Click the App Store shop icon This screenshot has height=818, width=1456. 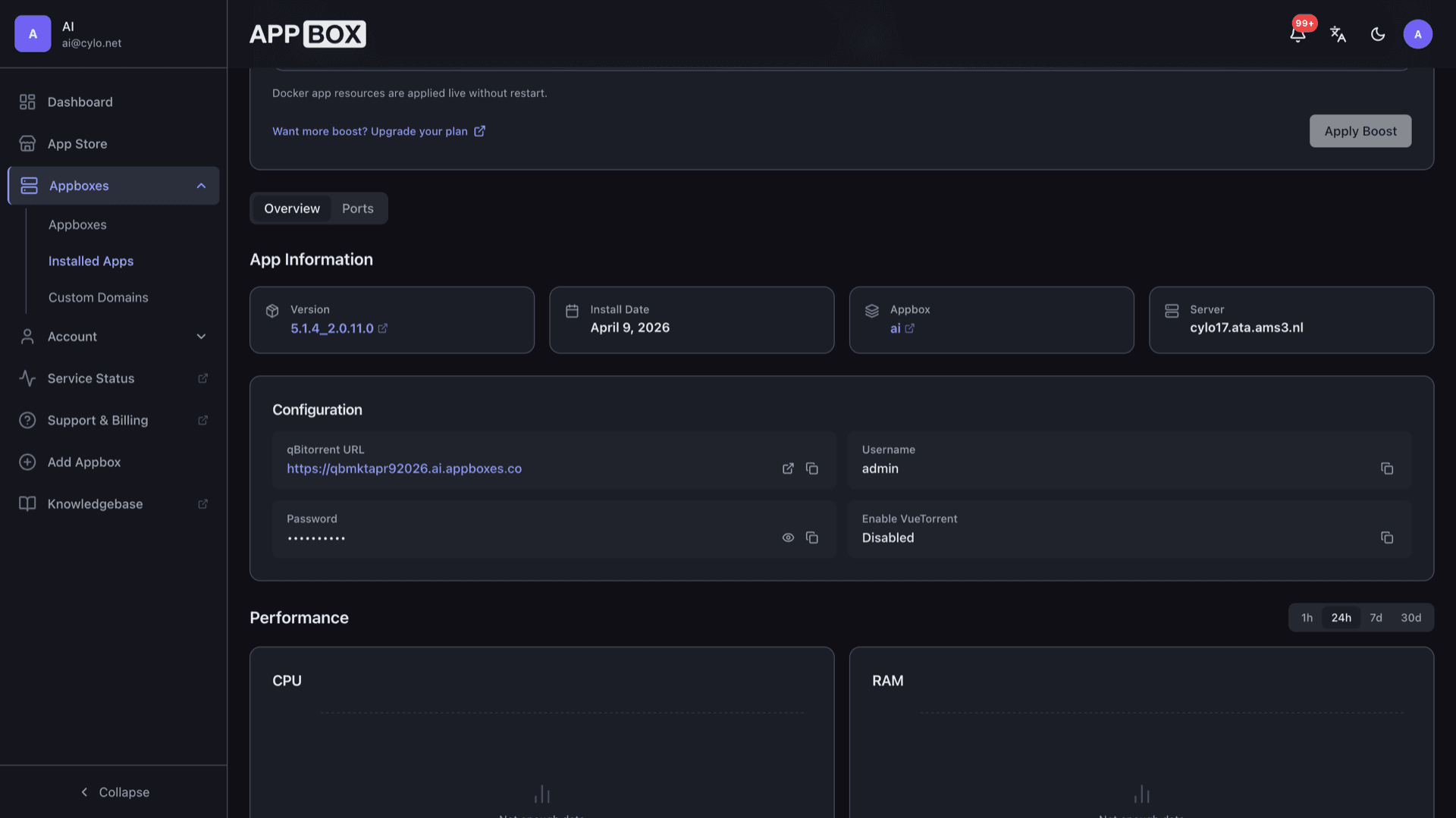click(27, 143)
